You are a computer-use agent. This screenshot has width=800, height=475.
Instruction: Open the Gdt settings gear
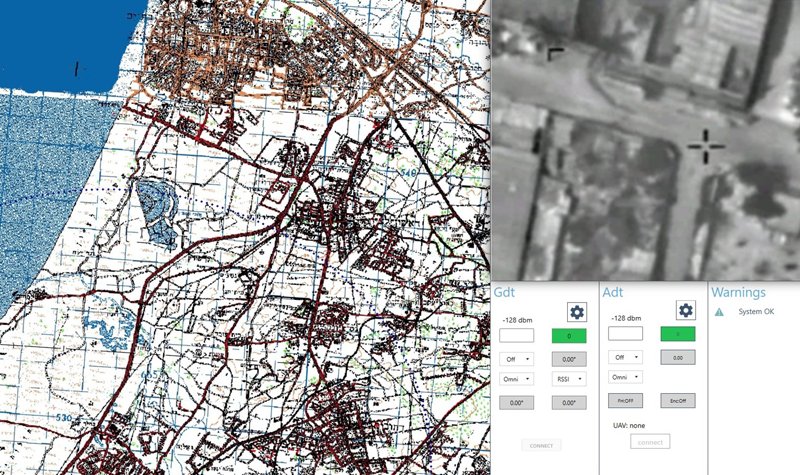pyautogui.click(x=576, y=311)
